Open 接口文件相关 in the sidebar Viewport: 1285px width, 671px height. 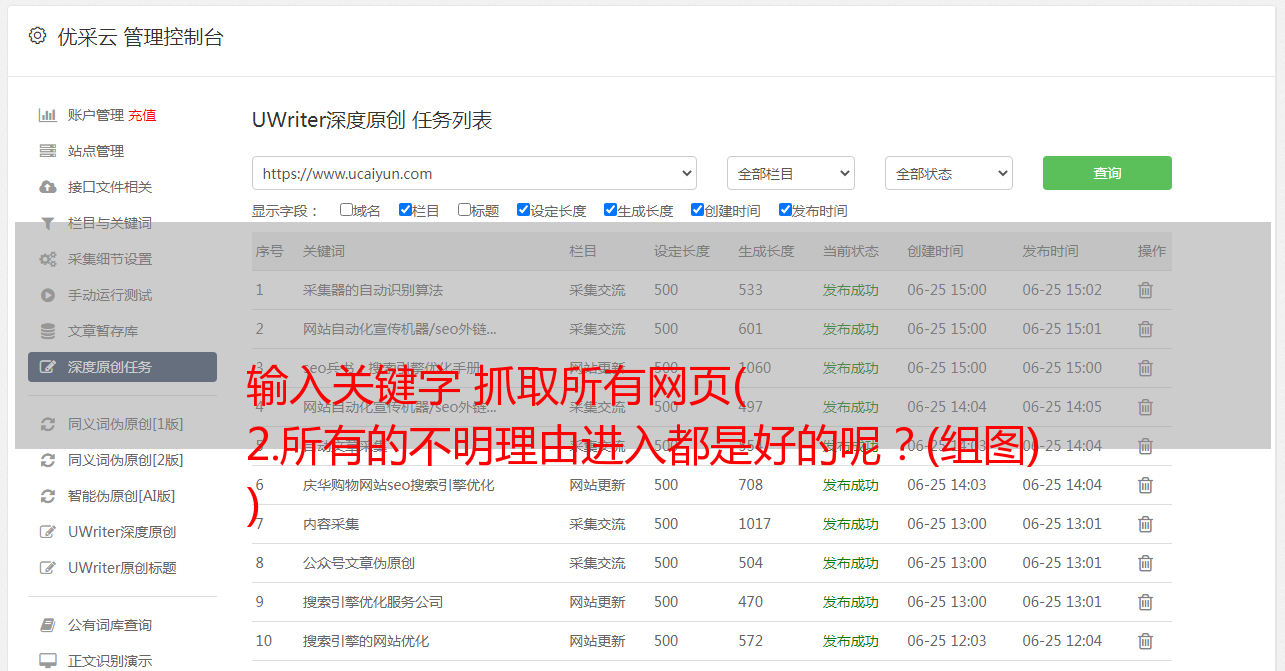point(110,187)
